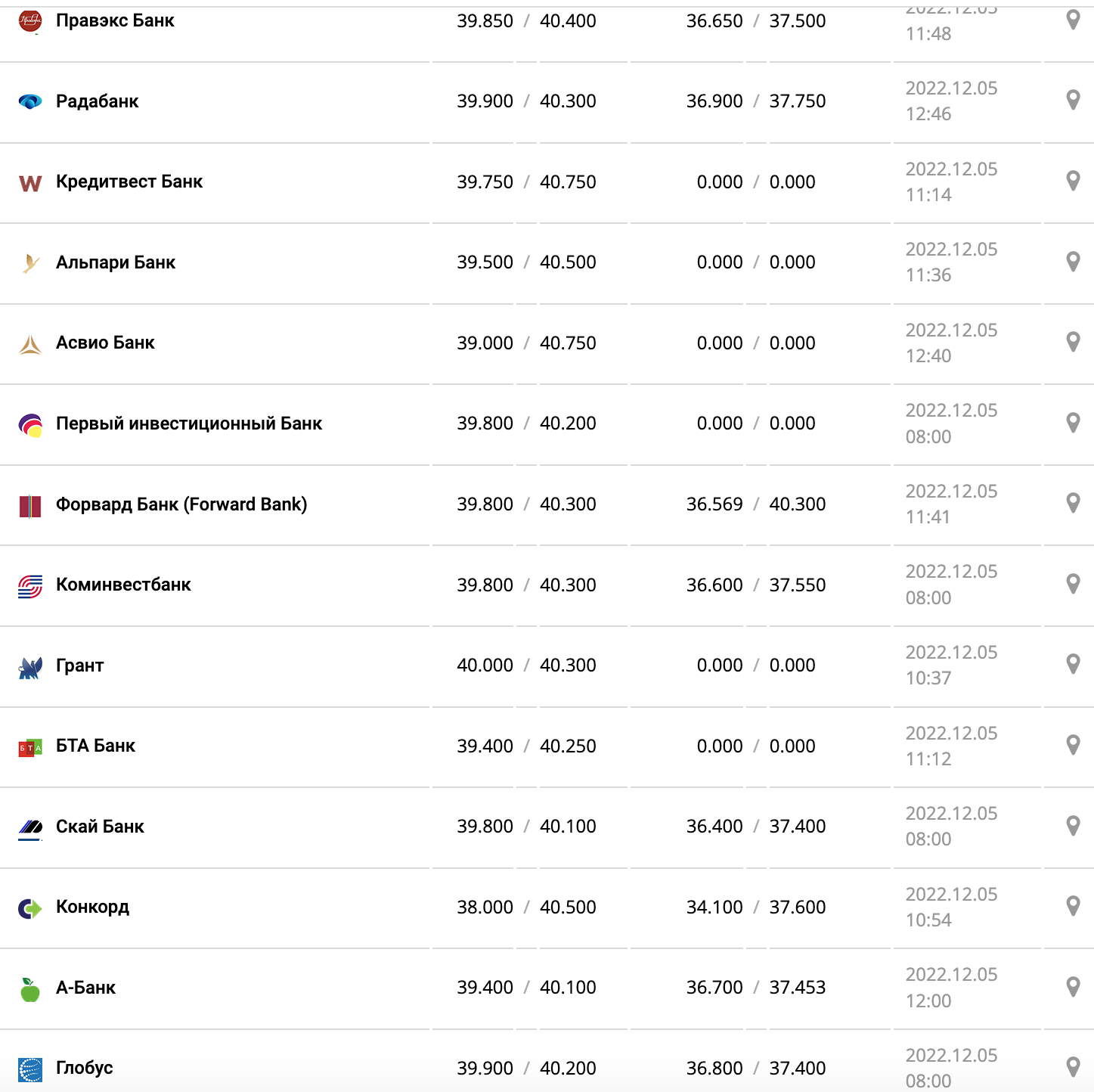This screenshot has height=1092, width=1094.
Task: Show Альпари Банк branches via map pin
Action: (1072, 262)
